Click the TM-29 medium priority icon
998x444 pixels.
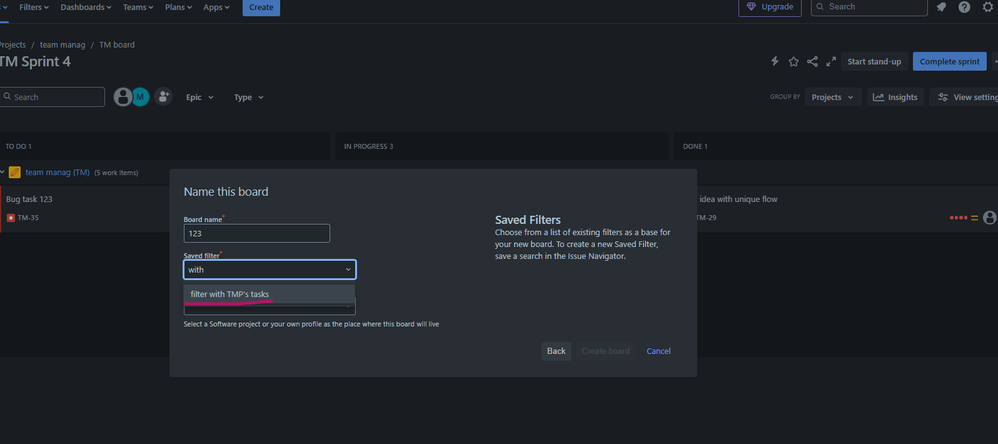[974, 218]
